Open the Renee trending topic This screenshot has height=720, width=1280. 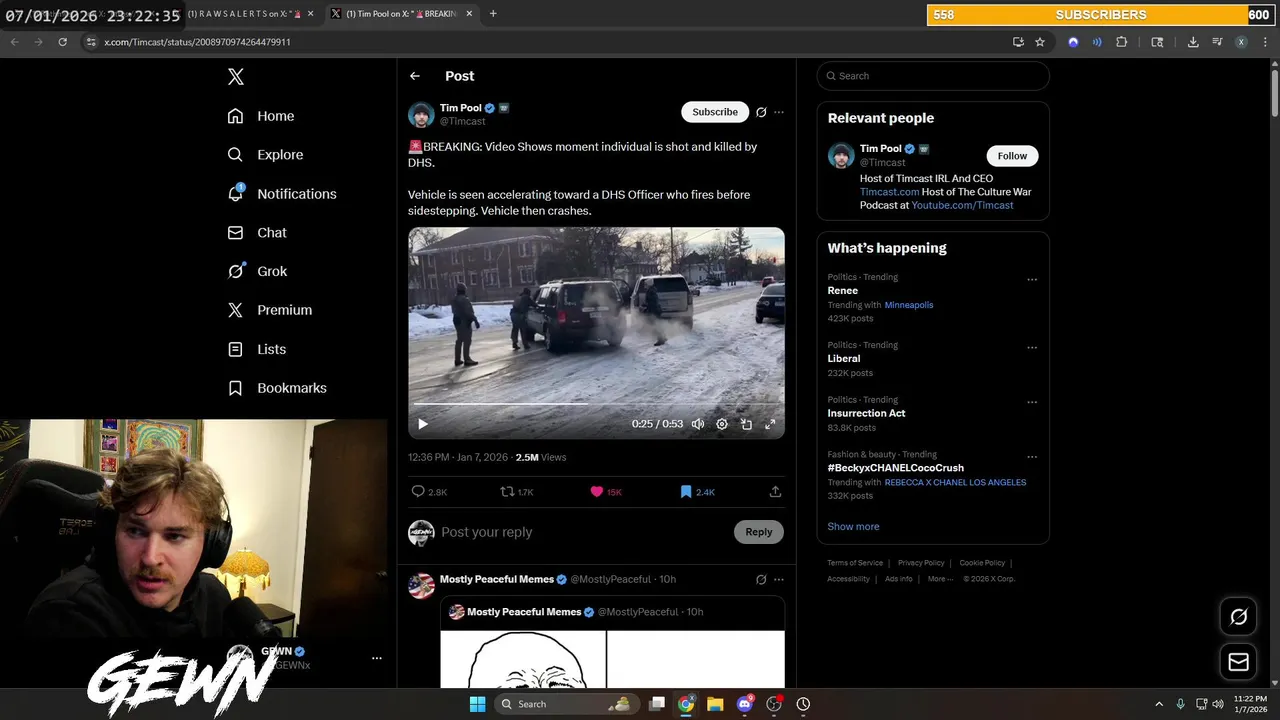coord(842,291)
